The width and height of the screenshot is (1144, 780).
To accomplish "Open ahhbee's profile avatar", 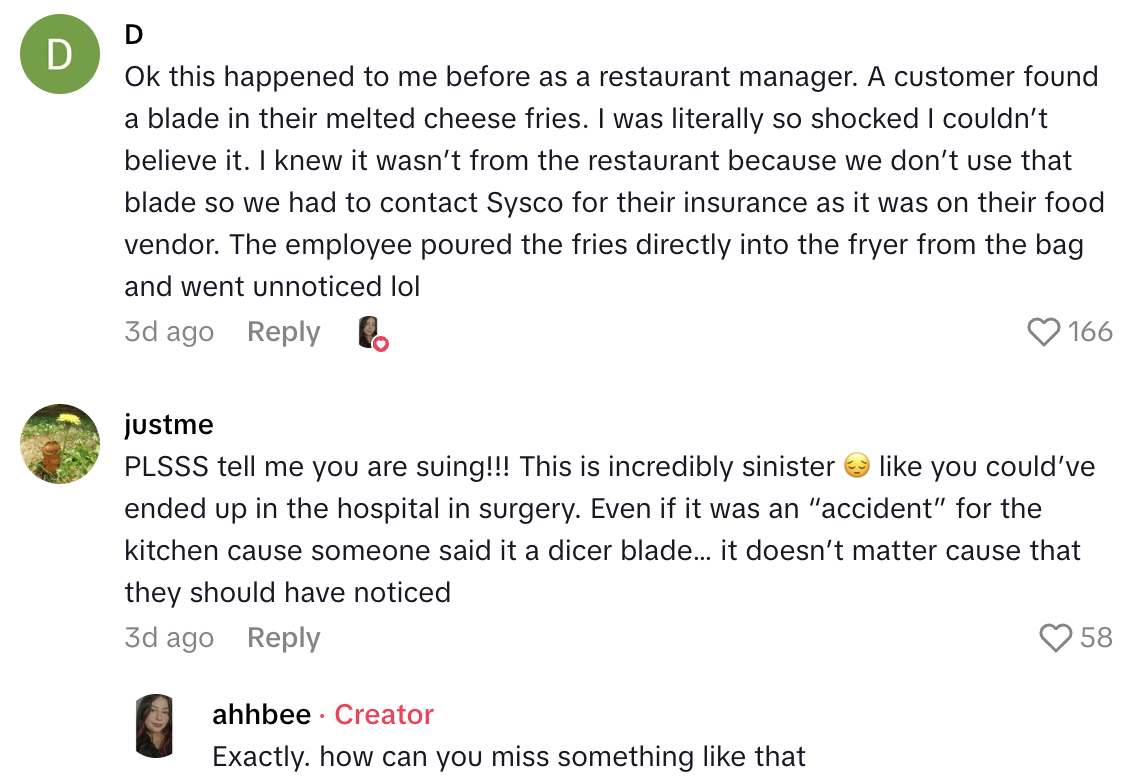I will 155,719.
